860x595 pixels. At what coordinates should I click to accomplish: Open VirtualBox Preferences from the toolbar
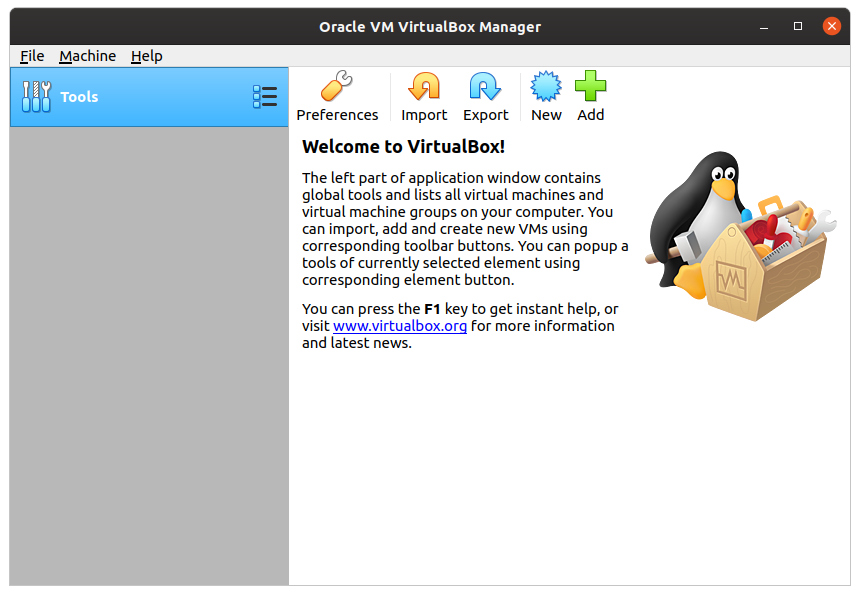[x=337, y=88]
